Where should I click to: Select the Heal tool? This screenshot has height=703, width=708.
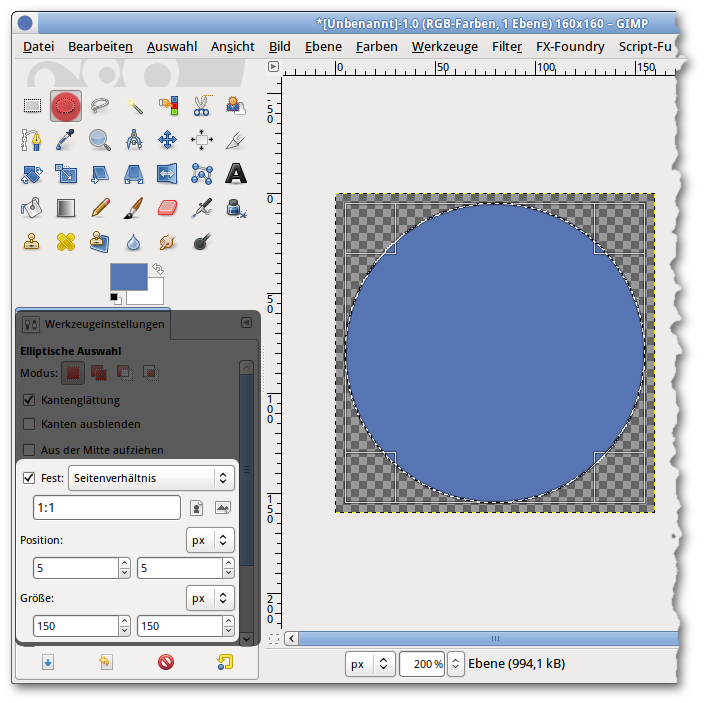pyautogui.click(x=66, y=242)
